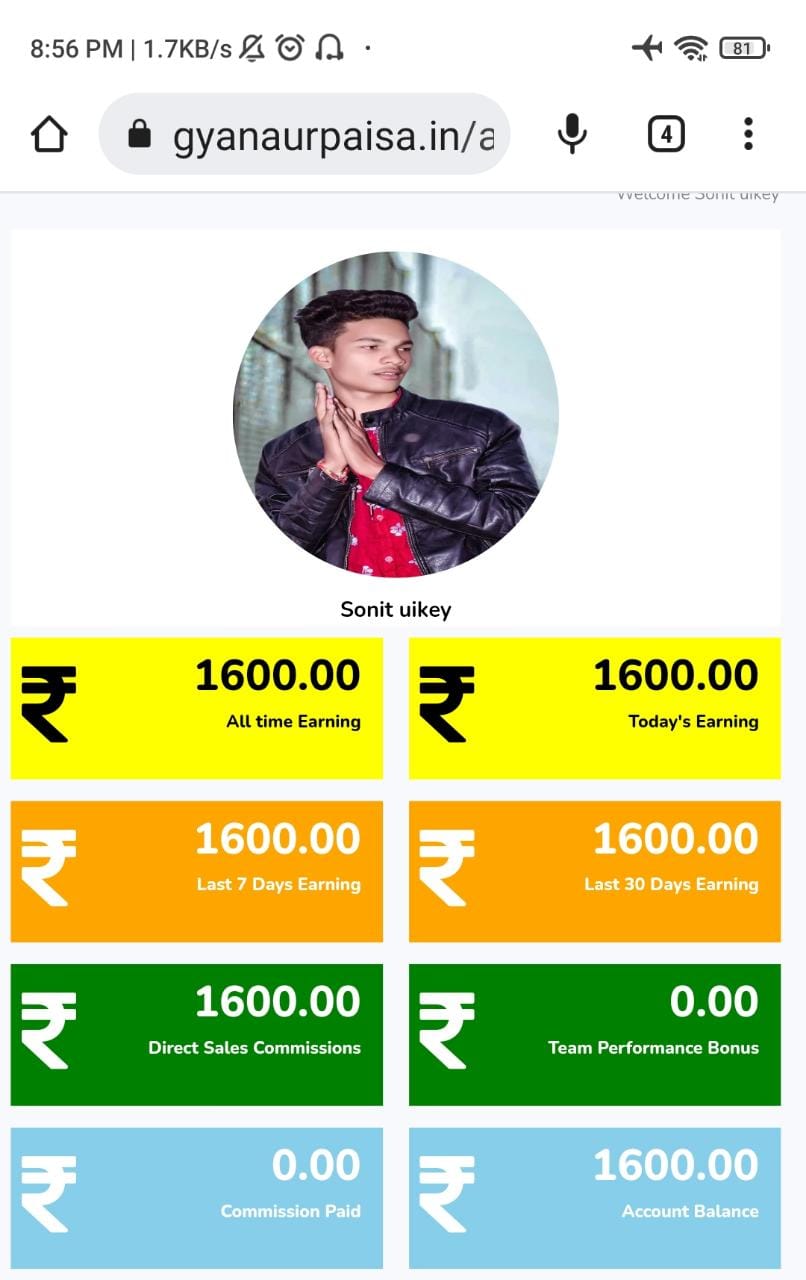
Task: Click the circular profile photo
Action: tap(396, 414)
